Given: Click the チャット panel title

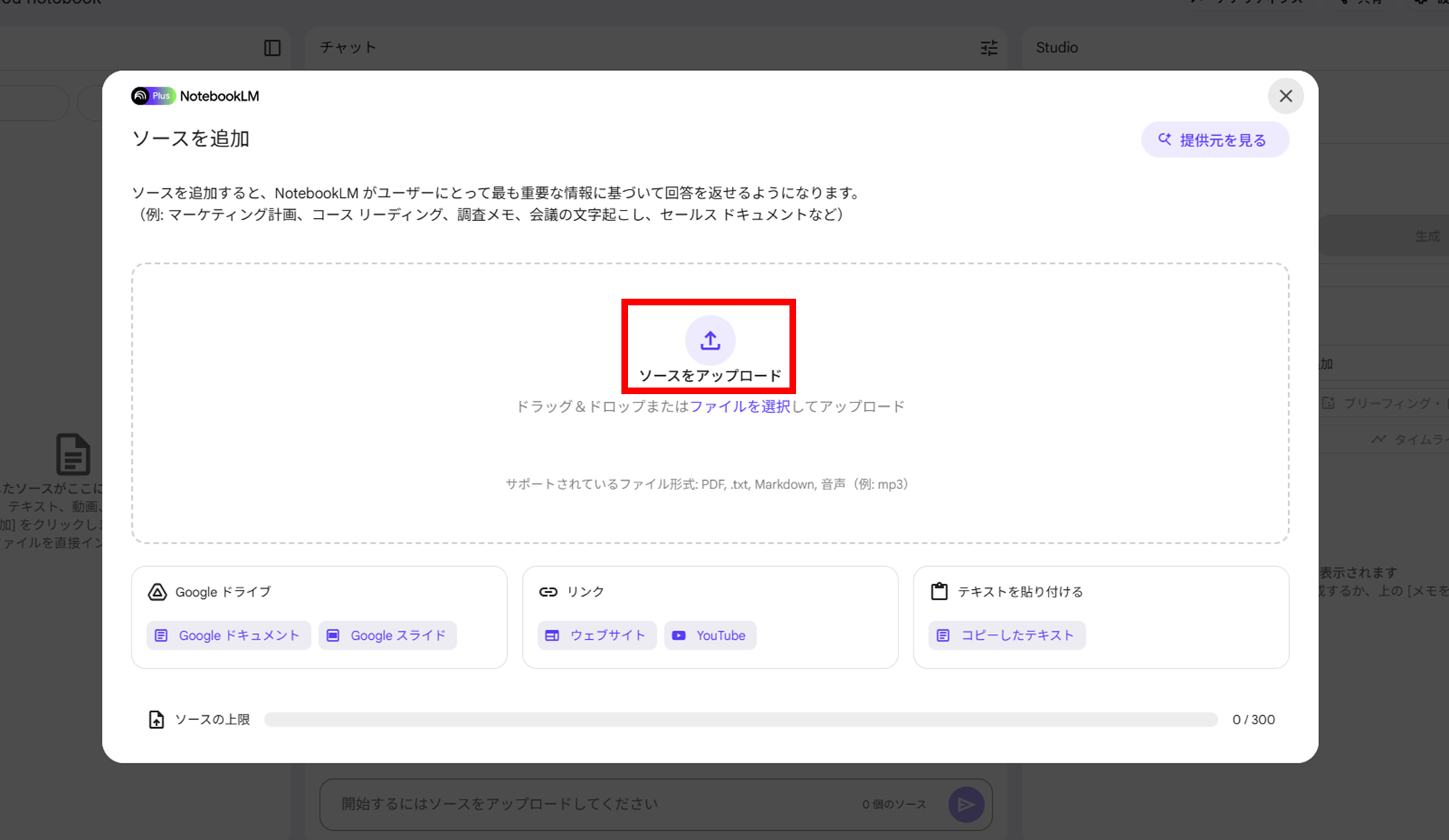Looking at the screenshot, I should [x=348, y=48].
